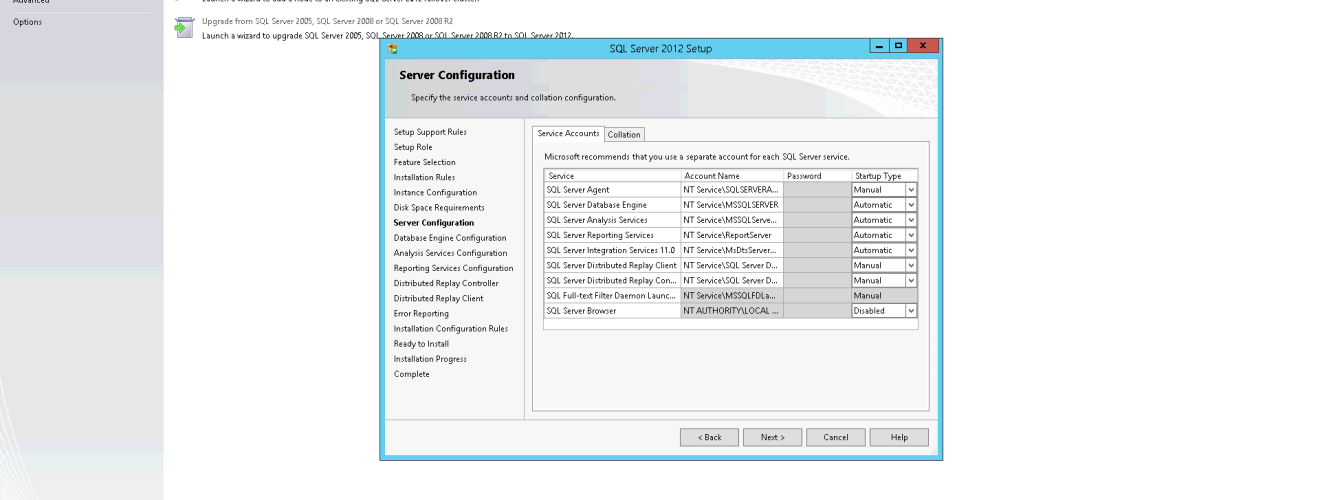
Task: Open Distributed Replay Client startup type dropdown
Action: point(911,266)
